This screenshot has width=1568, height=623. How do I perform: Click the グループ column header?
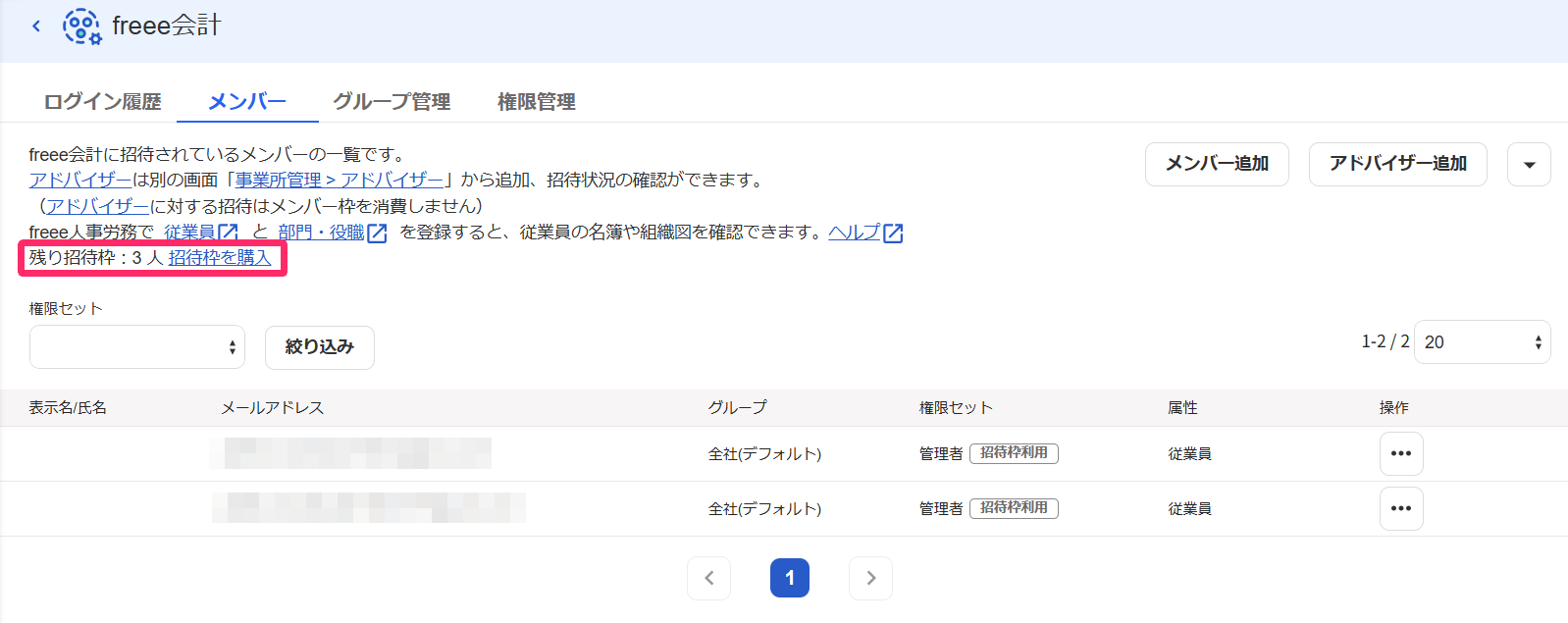click(x=738, y=407)
